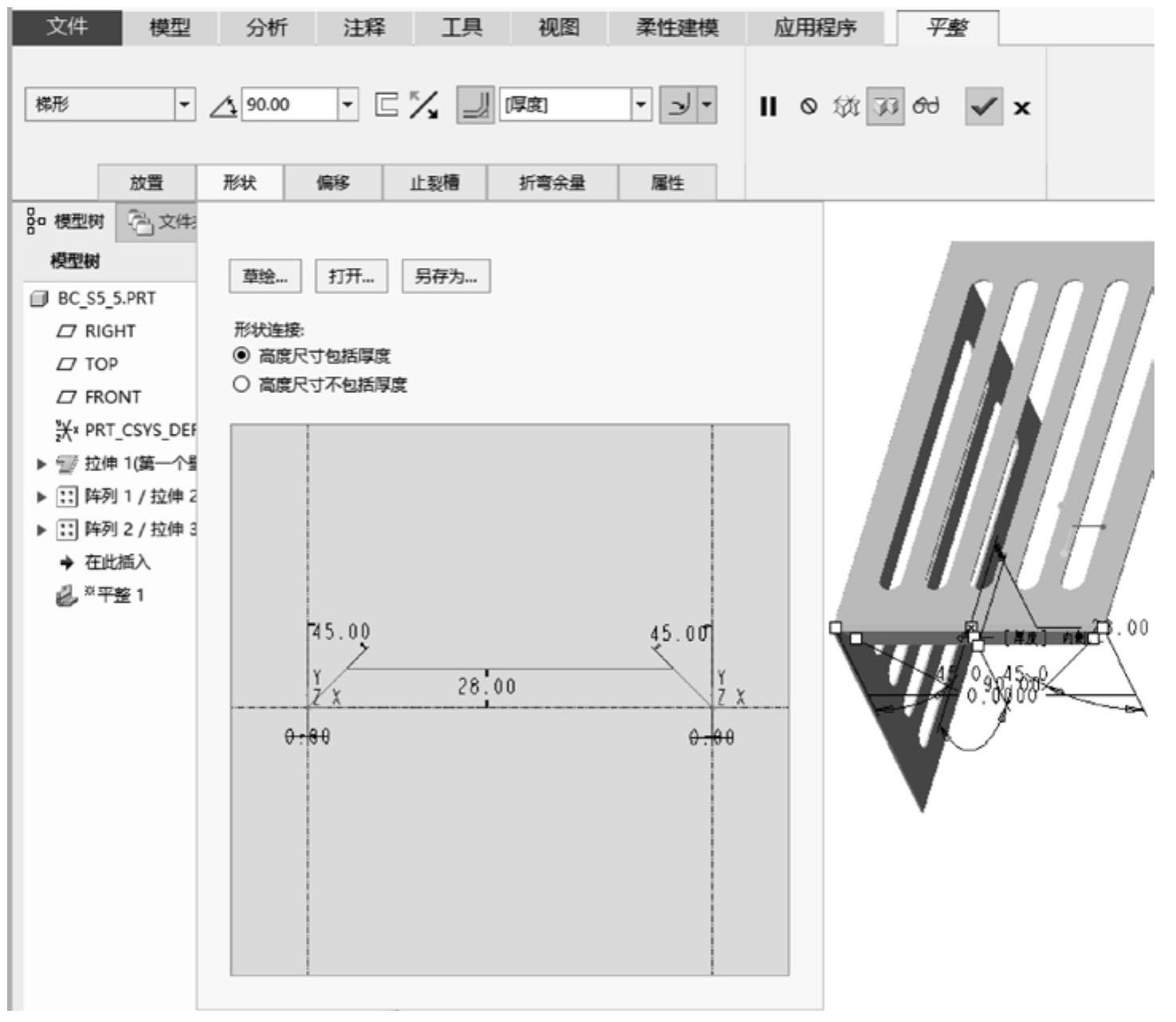This screenshot has width=1176, height=1022.
Task: Expand the 拉伸 1 tree node
Action: click(41, 464)
